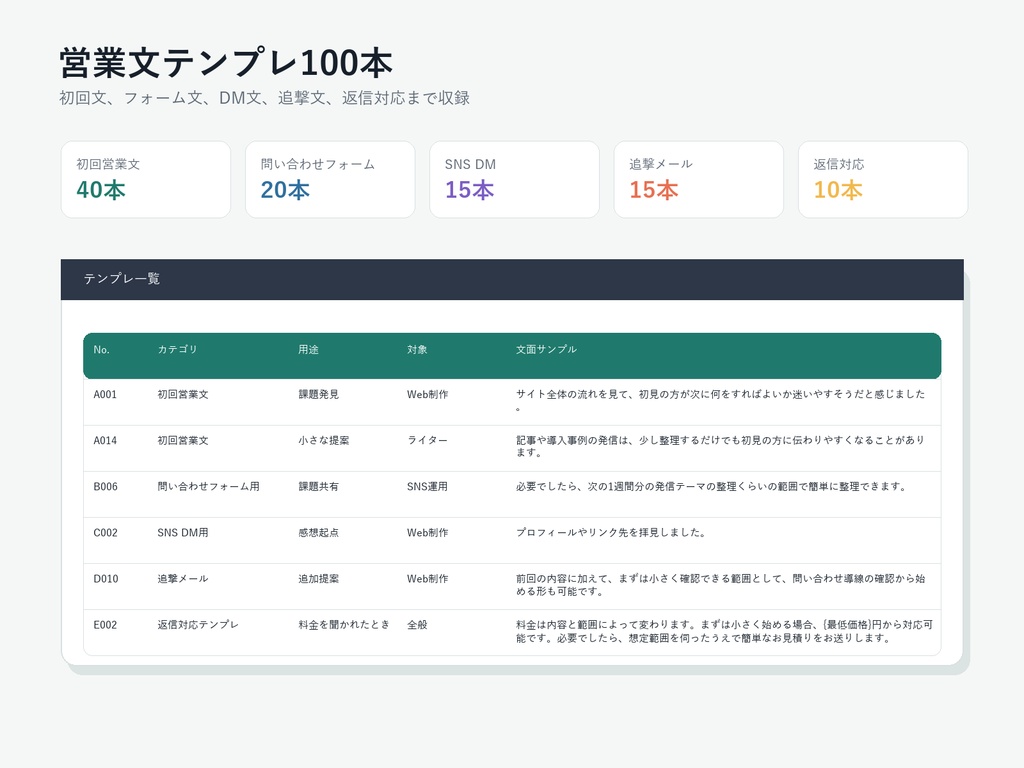
Task: Click the 課題共有 purpose cell
Action: [x=319, y=487]
